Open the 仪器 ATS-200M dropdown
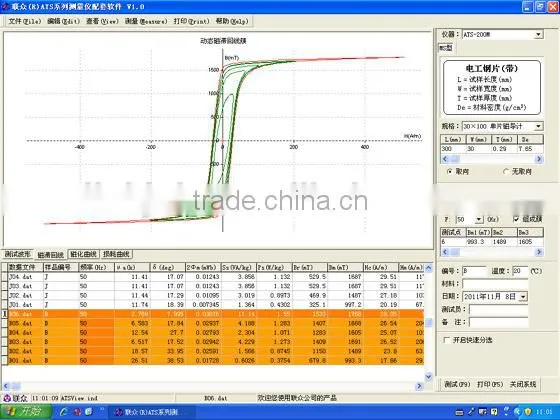Screen dimensions: 560x420 pos(538,35)
